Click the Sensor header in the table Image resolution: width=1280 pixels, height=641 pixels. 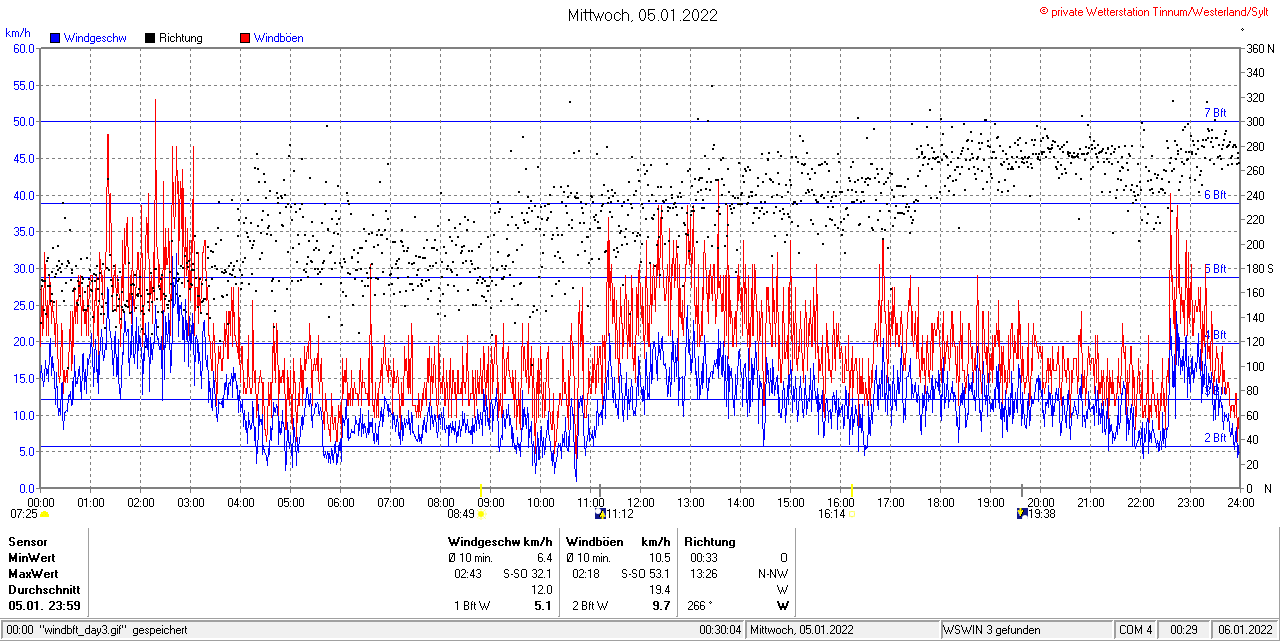[x=28, y=542]
